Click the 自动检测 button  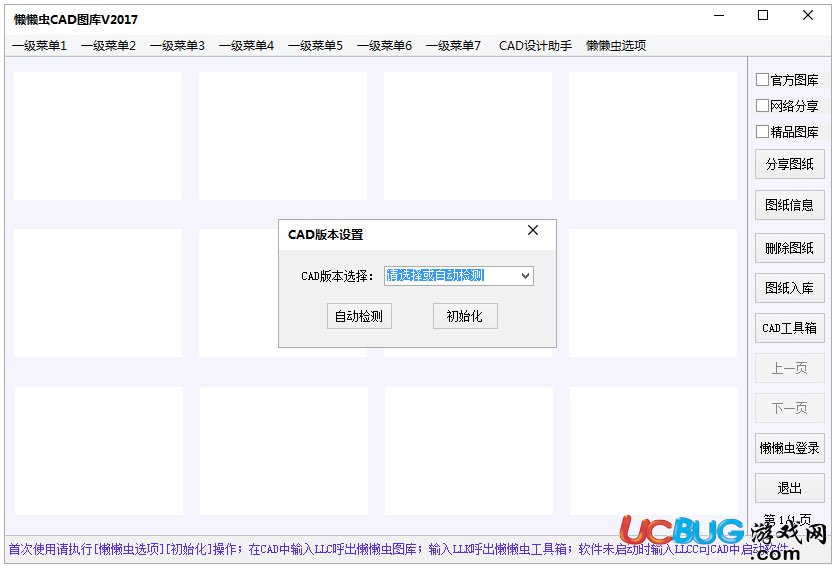click(359, 316)
